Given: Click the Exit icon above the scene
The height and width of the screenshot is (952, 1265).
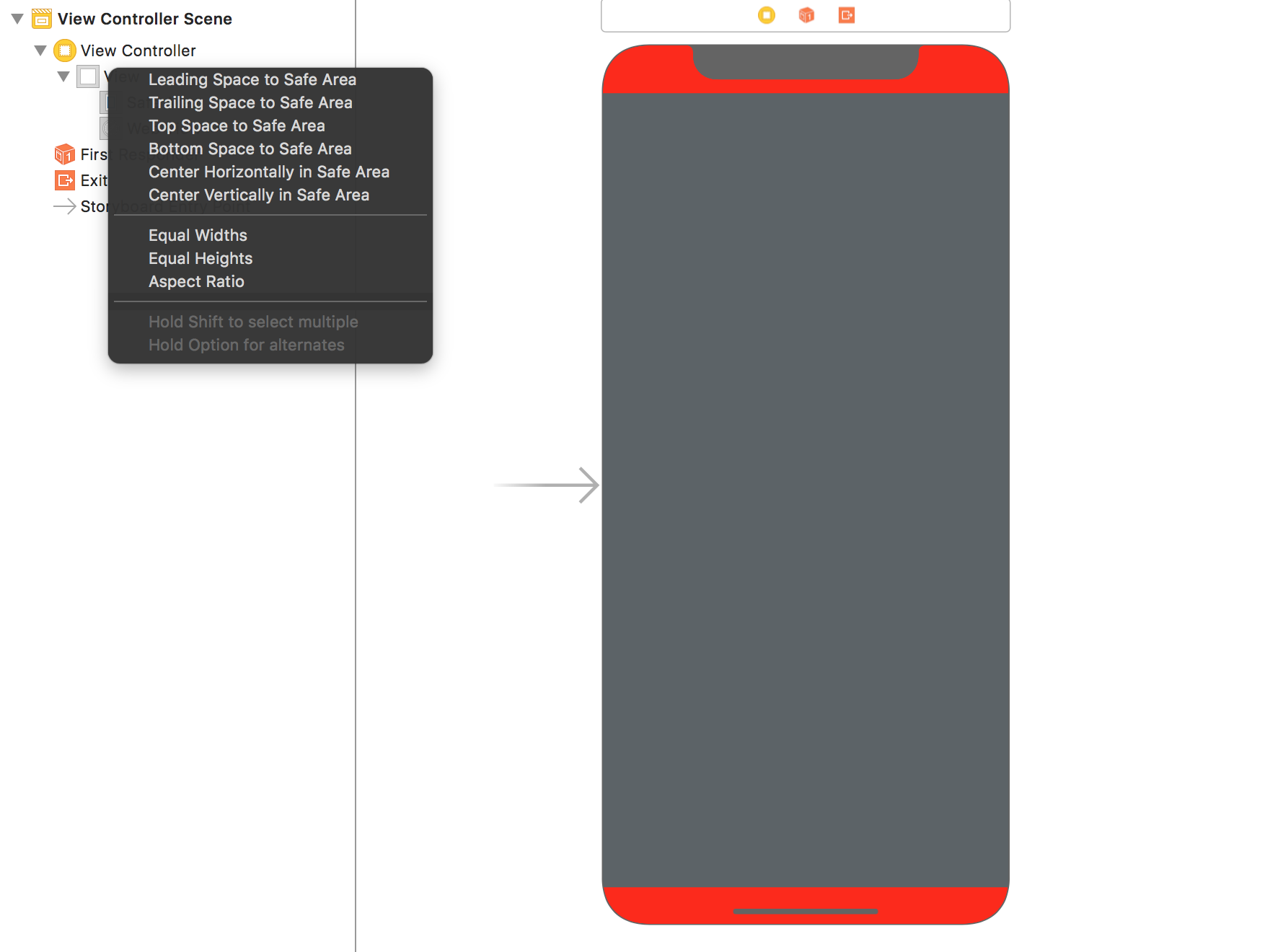Looking at the screenshot, I should (847, 15).
